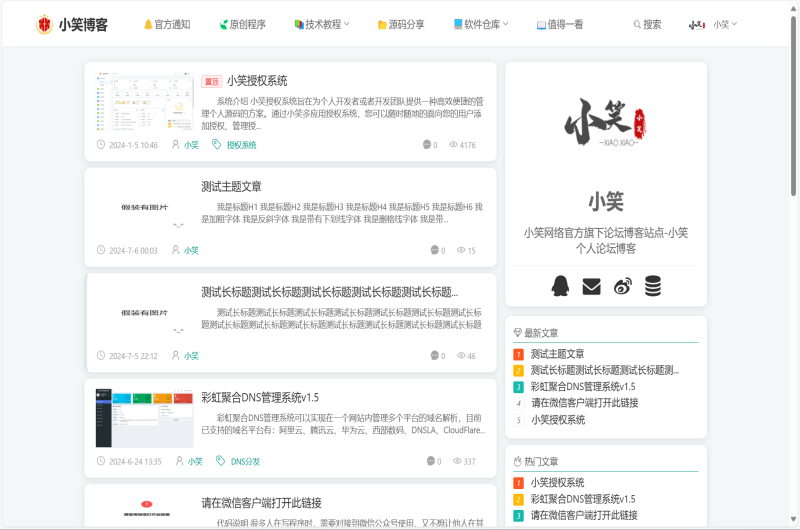This screenshot has width=800, height=530.
Task: Click the search magnifier icon in navbar
Action: (x=637, y=24)
